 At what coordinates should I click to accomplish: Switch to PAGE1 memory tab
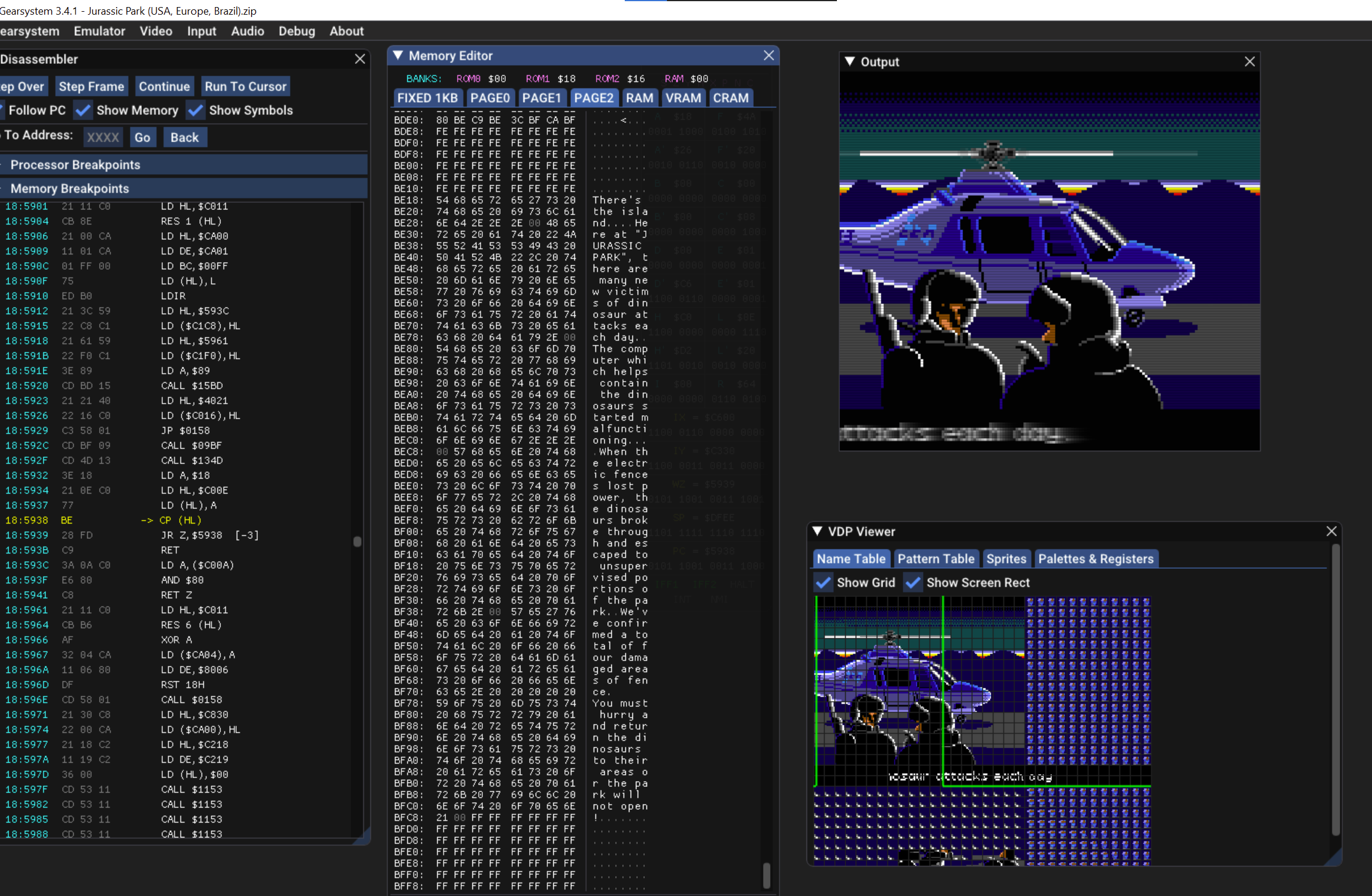point(542,98)
